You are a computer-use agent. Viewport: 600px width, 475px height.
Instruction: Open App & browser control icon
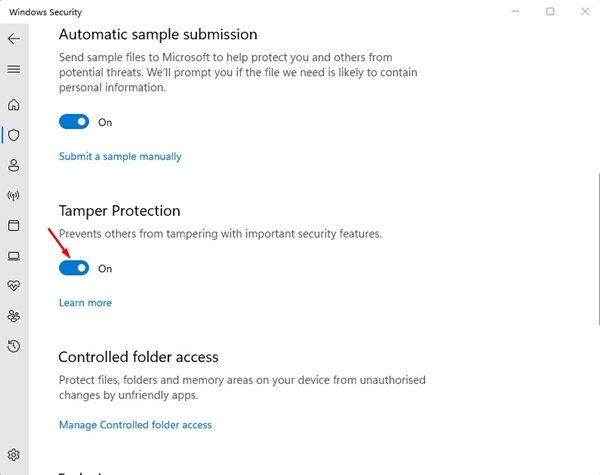pos(14,225)
